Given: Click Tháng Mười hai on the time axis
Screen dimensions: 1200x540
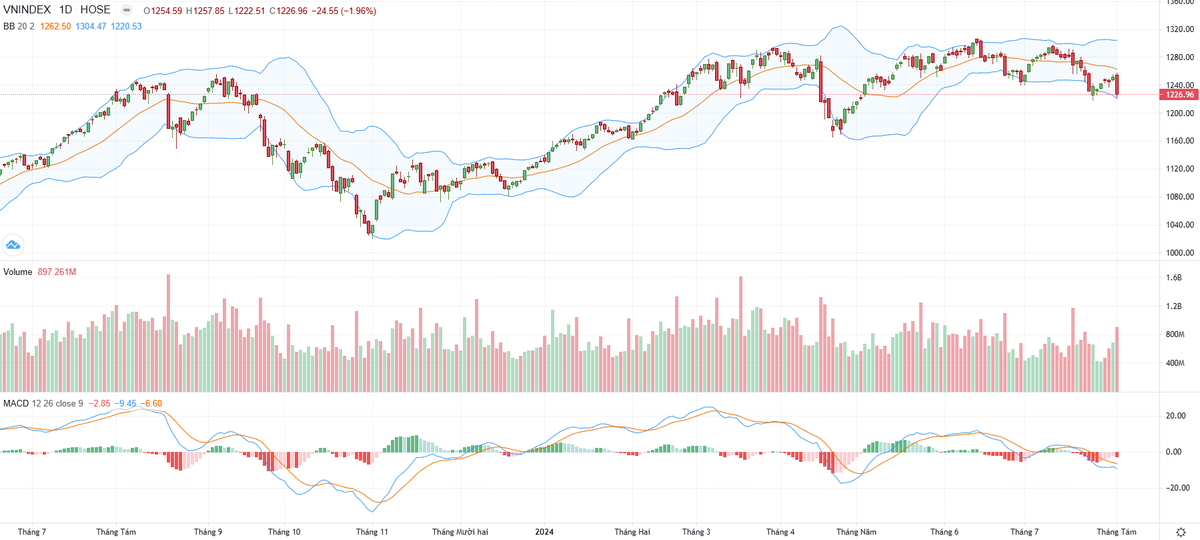Looking at the screenshot, I should [x=460, y=532].
